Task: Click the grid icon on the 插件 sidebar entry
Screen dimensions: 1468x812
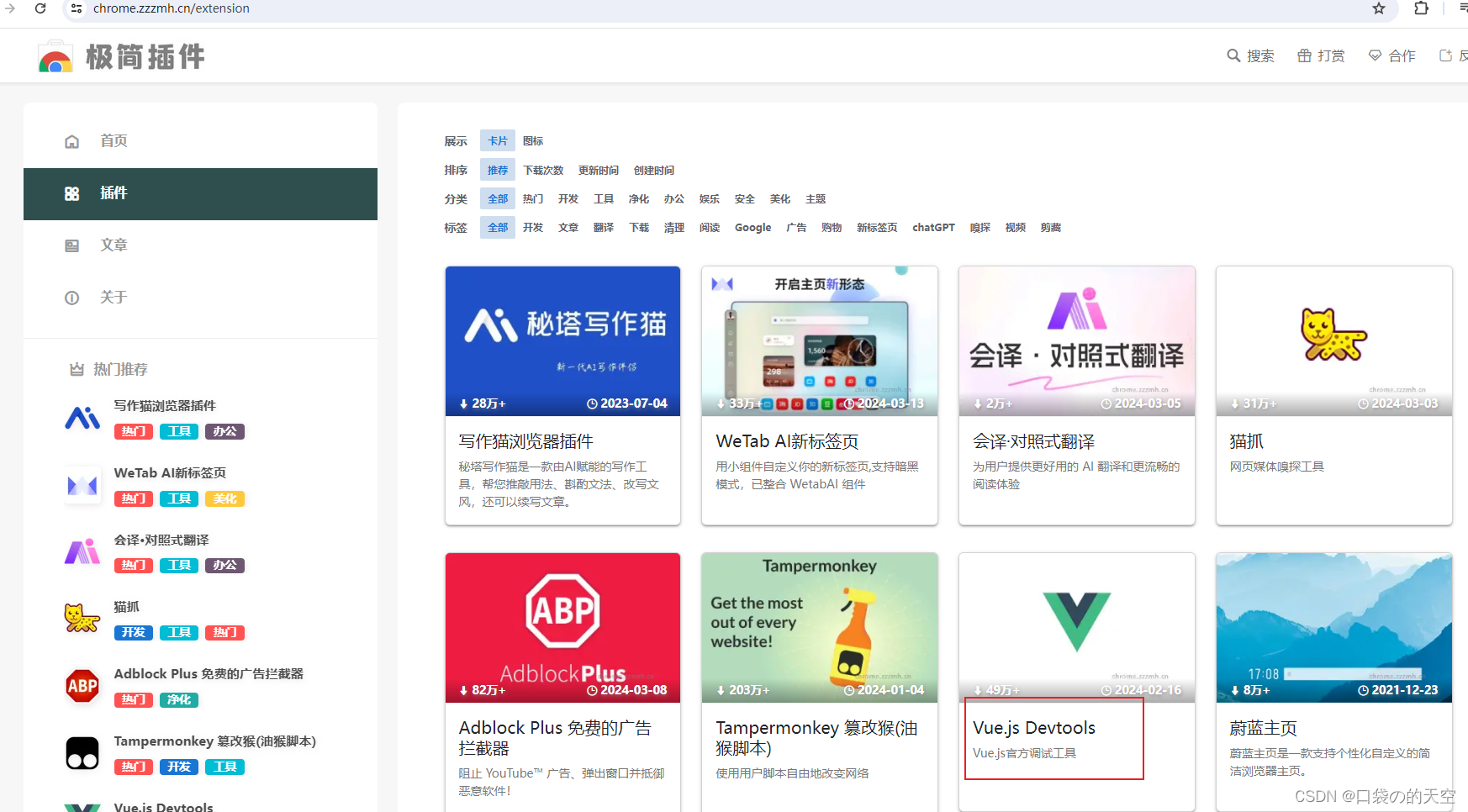Action: coord(71,192)
